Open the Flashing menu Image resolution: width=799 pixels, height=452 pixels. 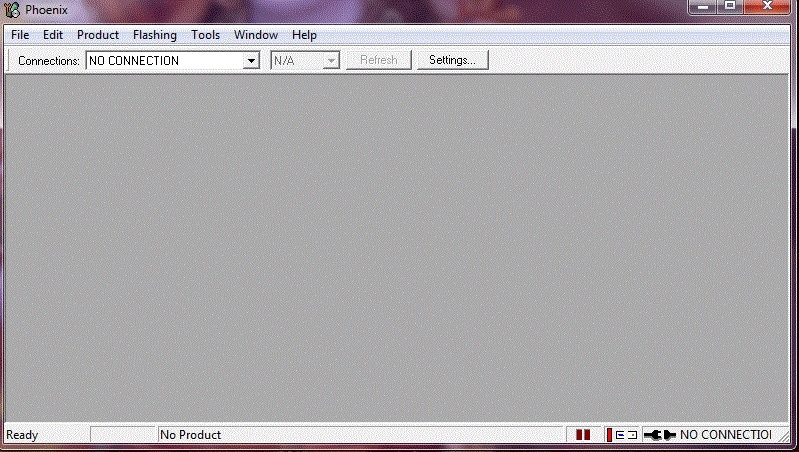(155, 35)
